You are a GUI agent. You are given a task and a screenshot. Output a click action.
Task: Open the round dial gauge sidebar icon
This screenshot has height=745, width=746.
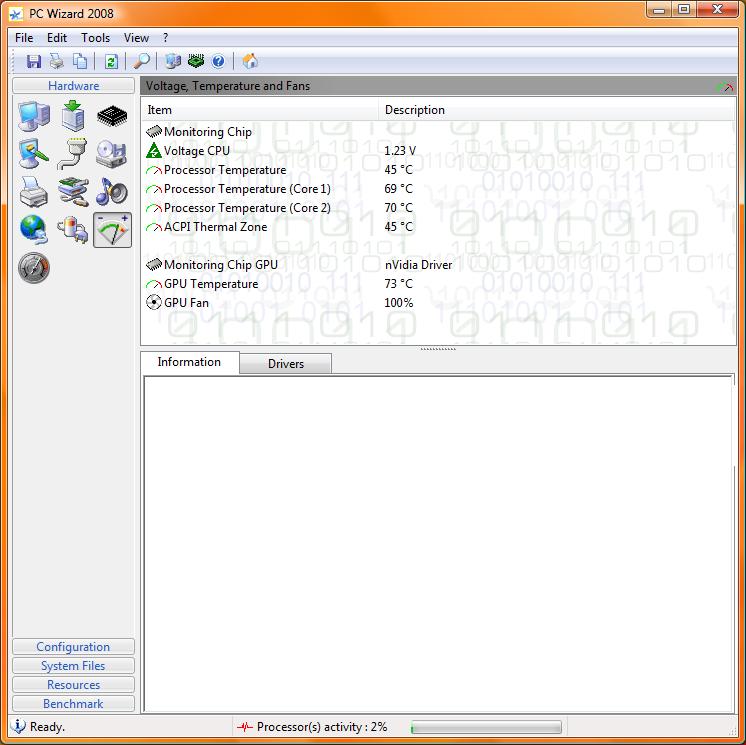[x=34, y=268]
